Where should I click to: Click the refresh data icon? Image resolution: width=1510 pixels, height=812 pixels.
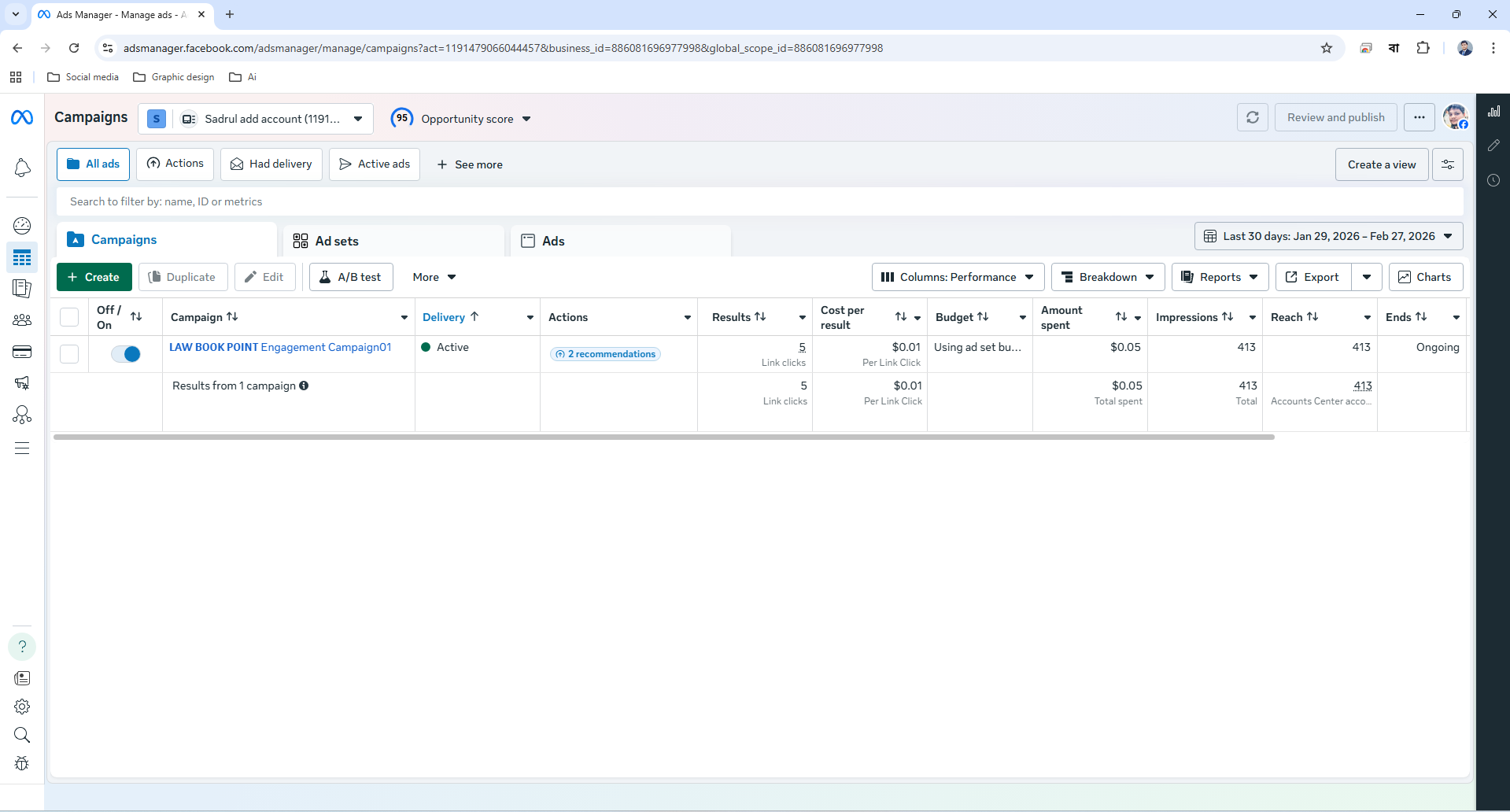[x=1252, y=118]
